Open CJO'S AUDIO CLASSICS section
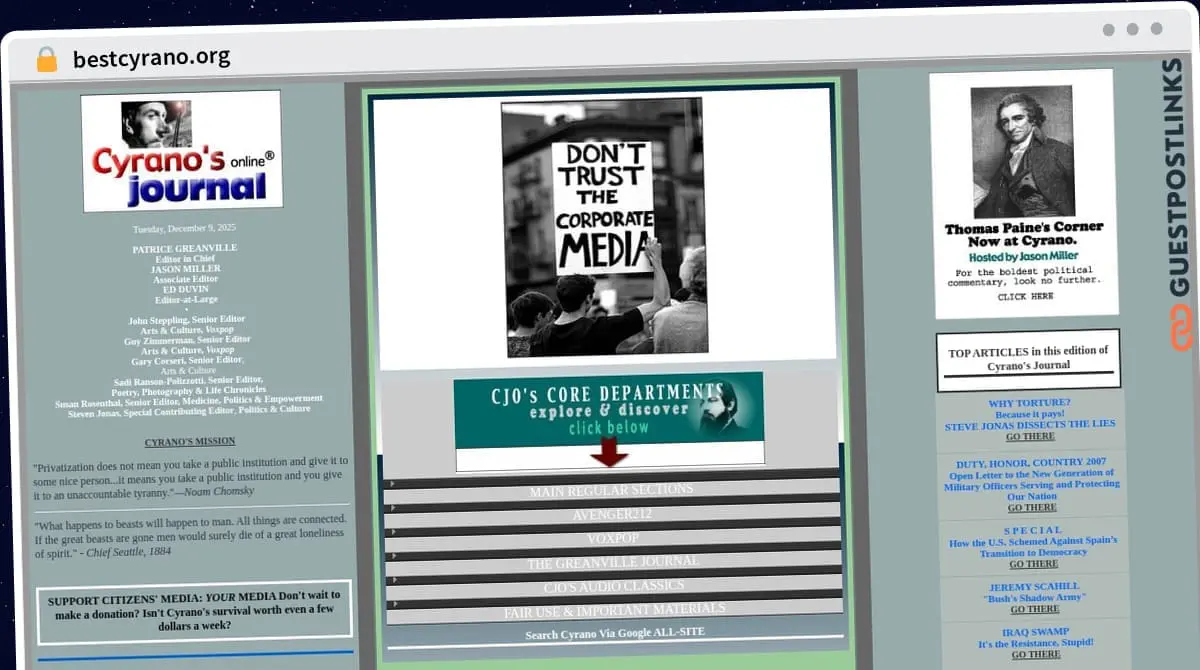The image size is (1200, 670). click(x=614, y=585)
